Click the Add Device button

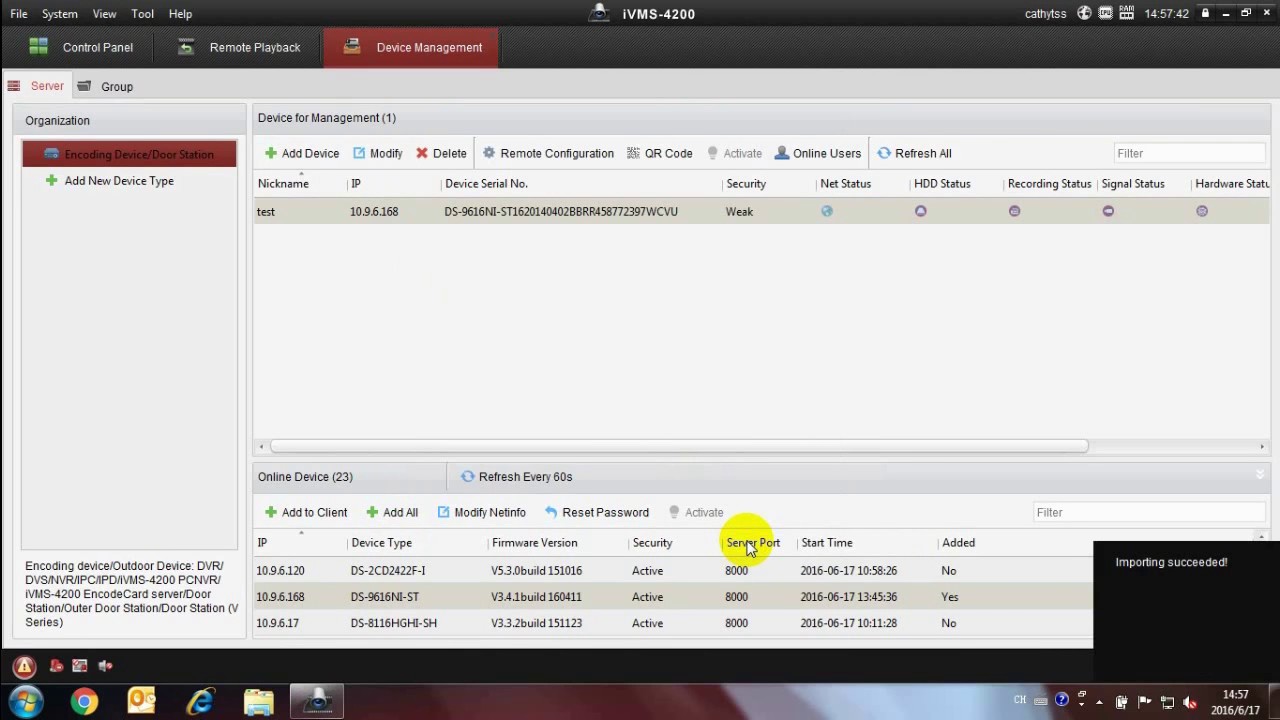[x=302, y=153]
